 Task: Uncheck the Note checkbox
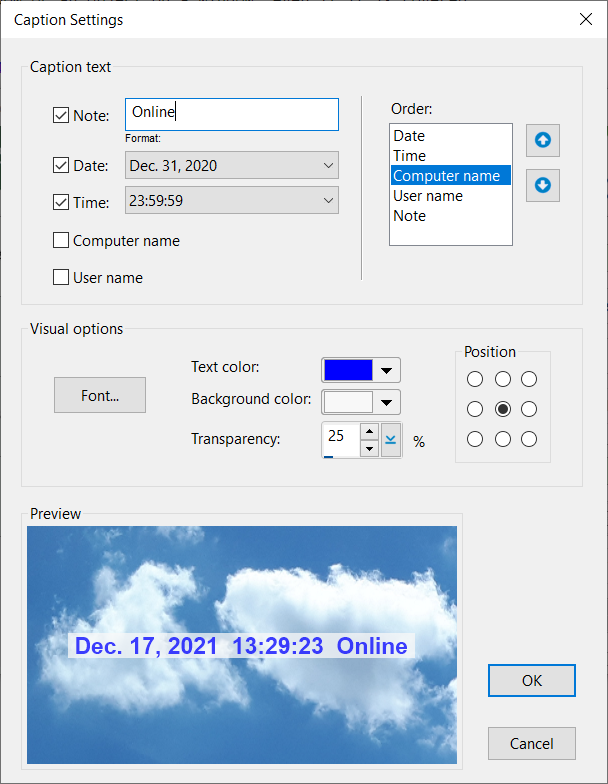click(x=61, y=115)
